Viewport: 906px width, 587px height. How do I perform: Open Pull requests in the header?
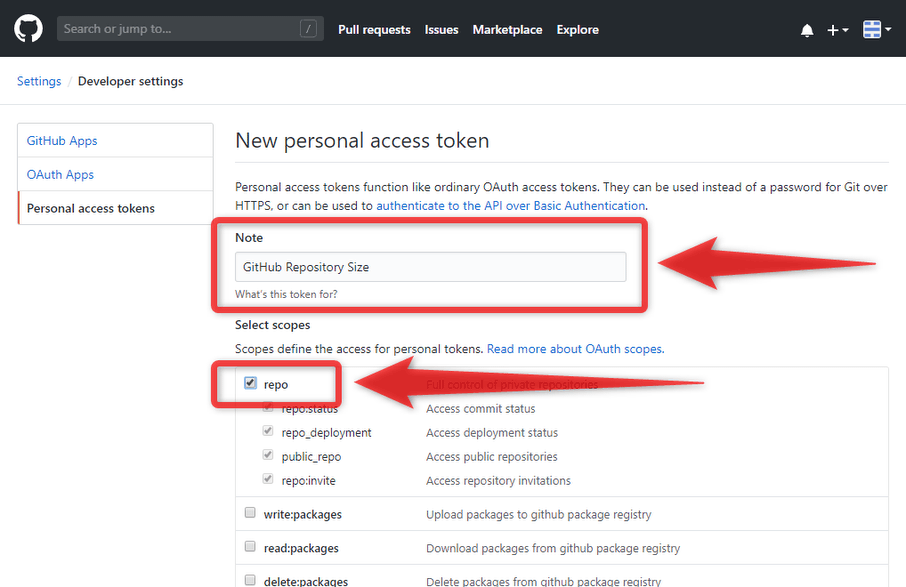coord(374,29)
